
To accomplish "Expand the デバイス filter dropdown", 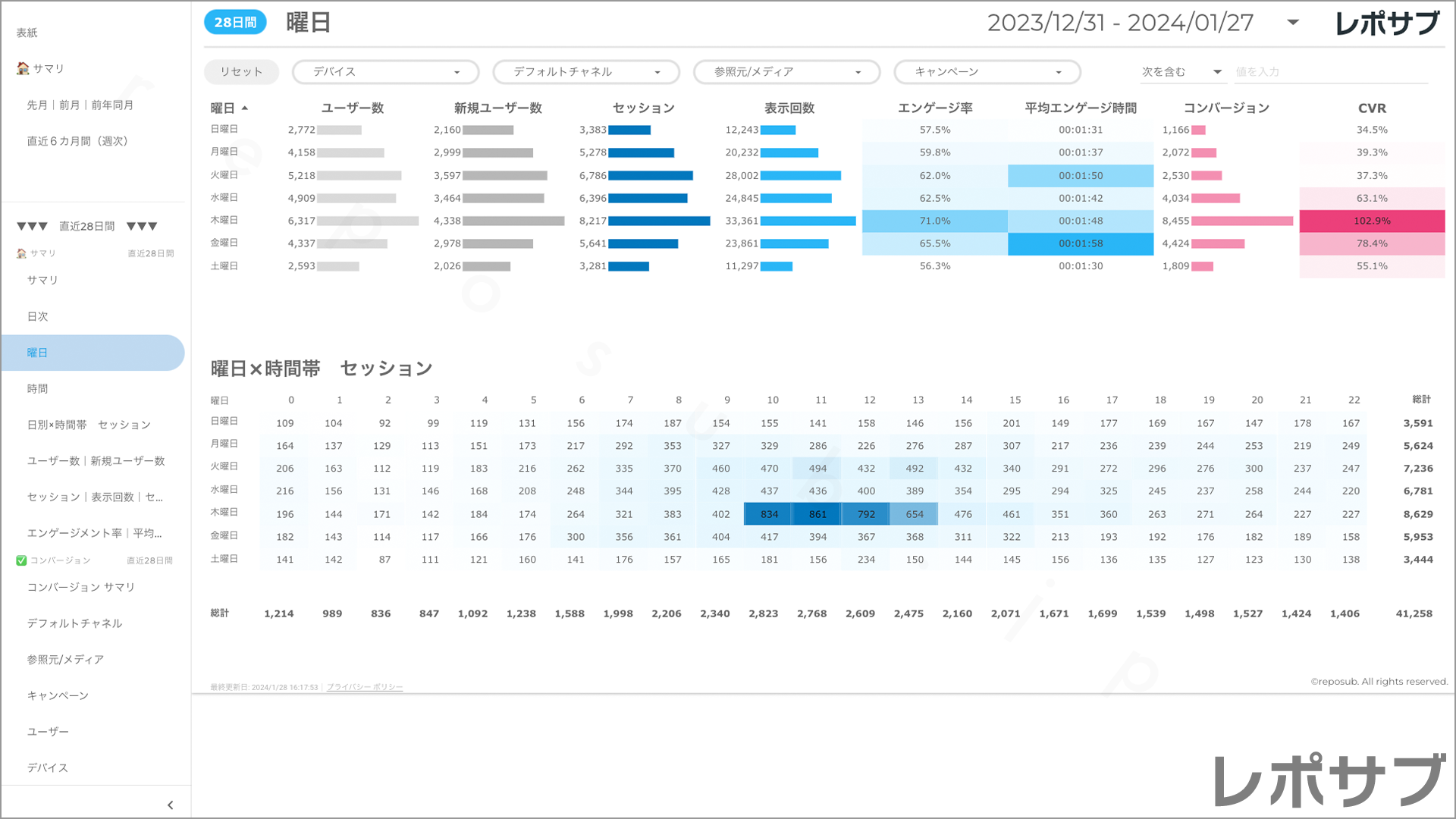I will (385, 72).
